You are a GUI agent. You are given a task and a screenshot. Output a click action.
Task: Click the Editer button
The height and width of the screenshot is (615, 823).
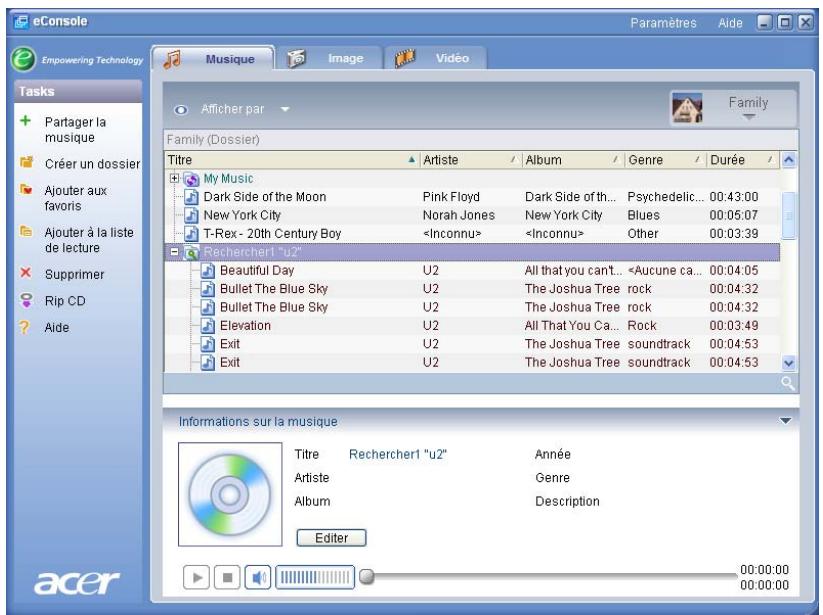(331, 538)
